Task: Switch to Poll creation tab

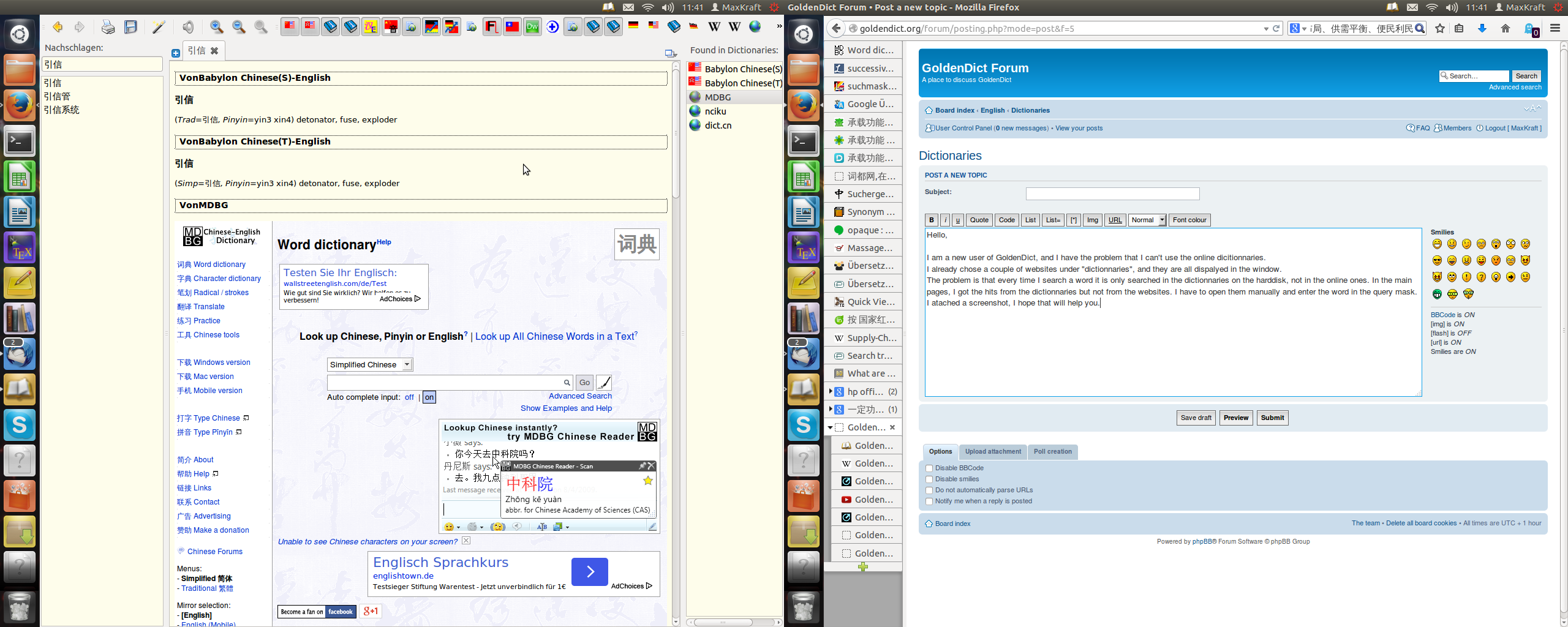Action: pyautogui.click(x=1052, y=452)
